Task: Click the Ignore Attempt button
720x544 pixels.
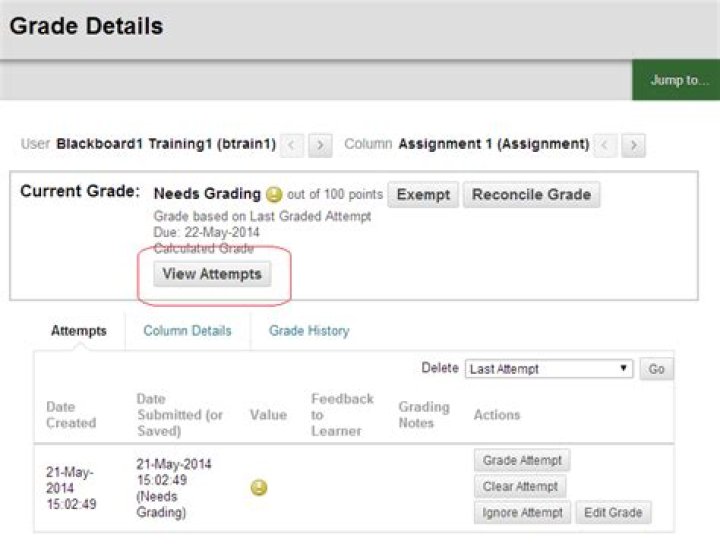Action: tap(522, 513)
